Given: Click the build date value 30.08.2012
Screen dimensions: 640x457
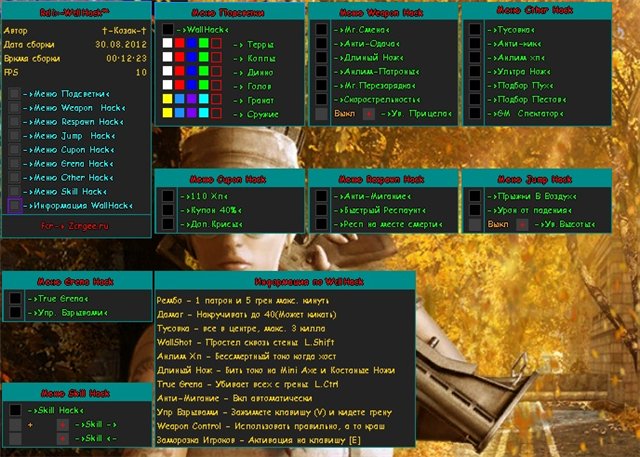Looking at the screenshot, I should (x=121, y=44).
